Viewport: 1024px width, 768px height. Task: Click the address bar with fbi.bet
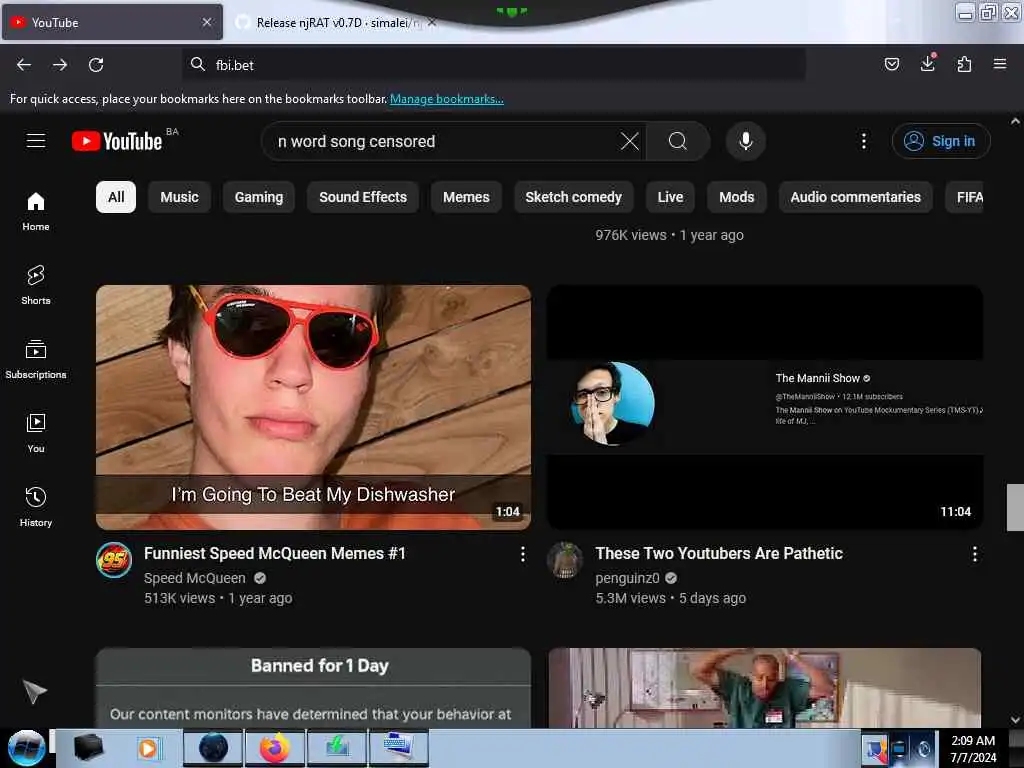tap(494, 65)
